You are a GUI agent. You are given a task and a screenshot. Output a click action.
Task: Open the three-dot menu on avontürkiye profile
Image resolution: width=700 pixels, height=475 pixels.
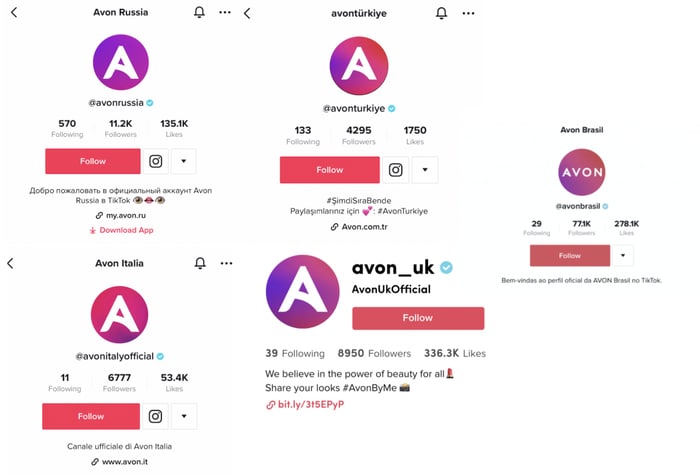[x=468, y=13]
